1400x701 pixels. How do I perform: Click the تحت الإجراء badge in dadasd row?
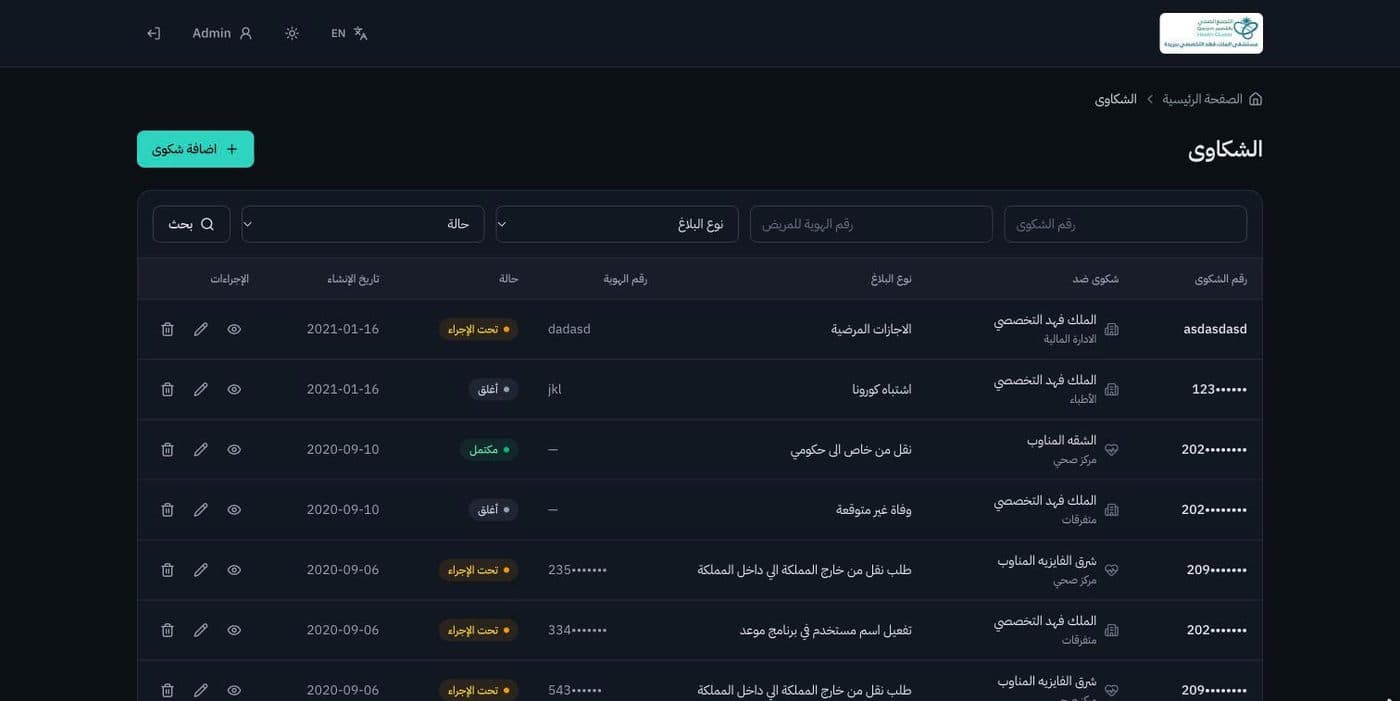[479, 329]
